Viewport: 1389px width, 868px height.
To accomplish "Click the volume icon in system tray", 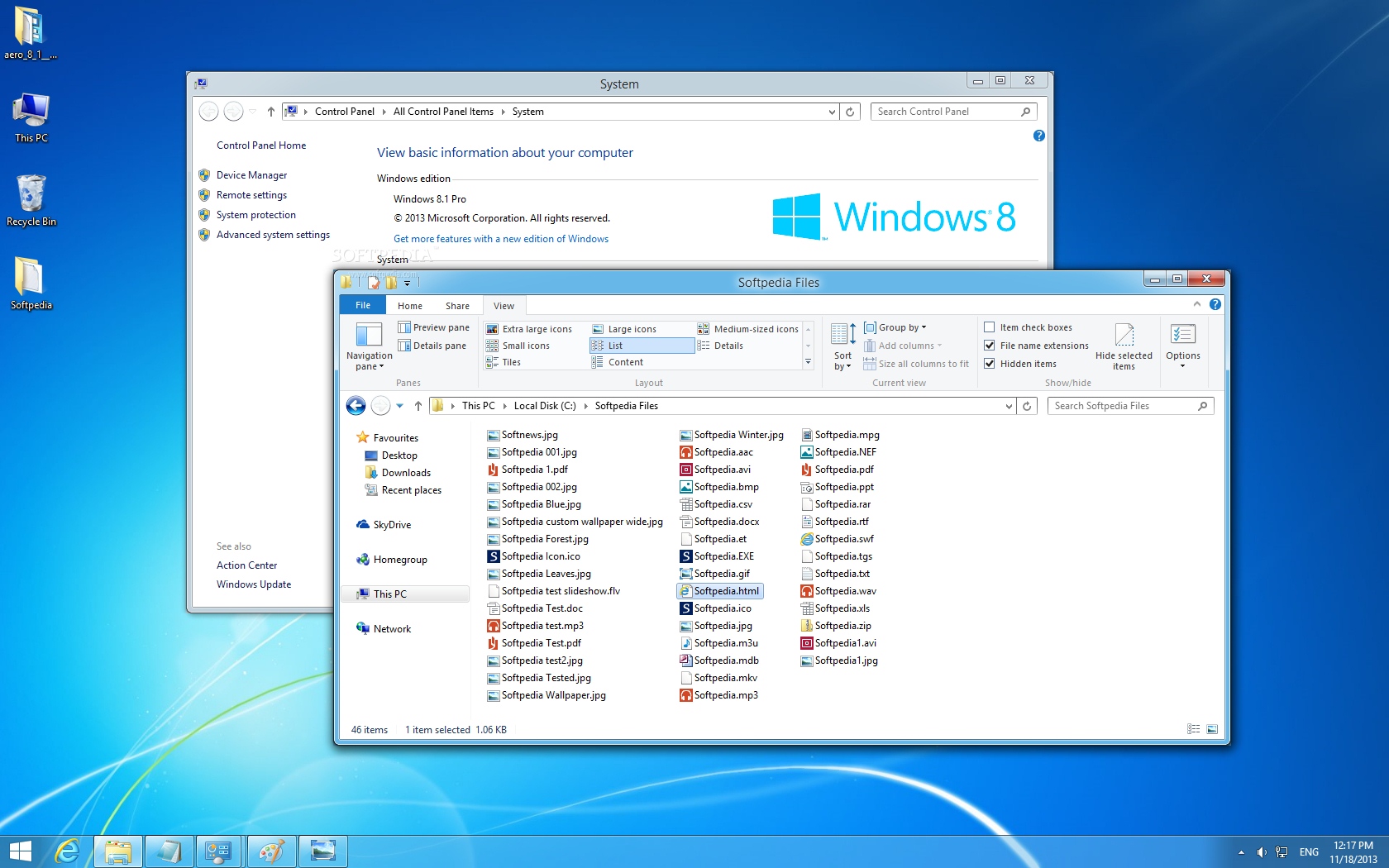I will pos(1261,852).
